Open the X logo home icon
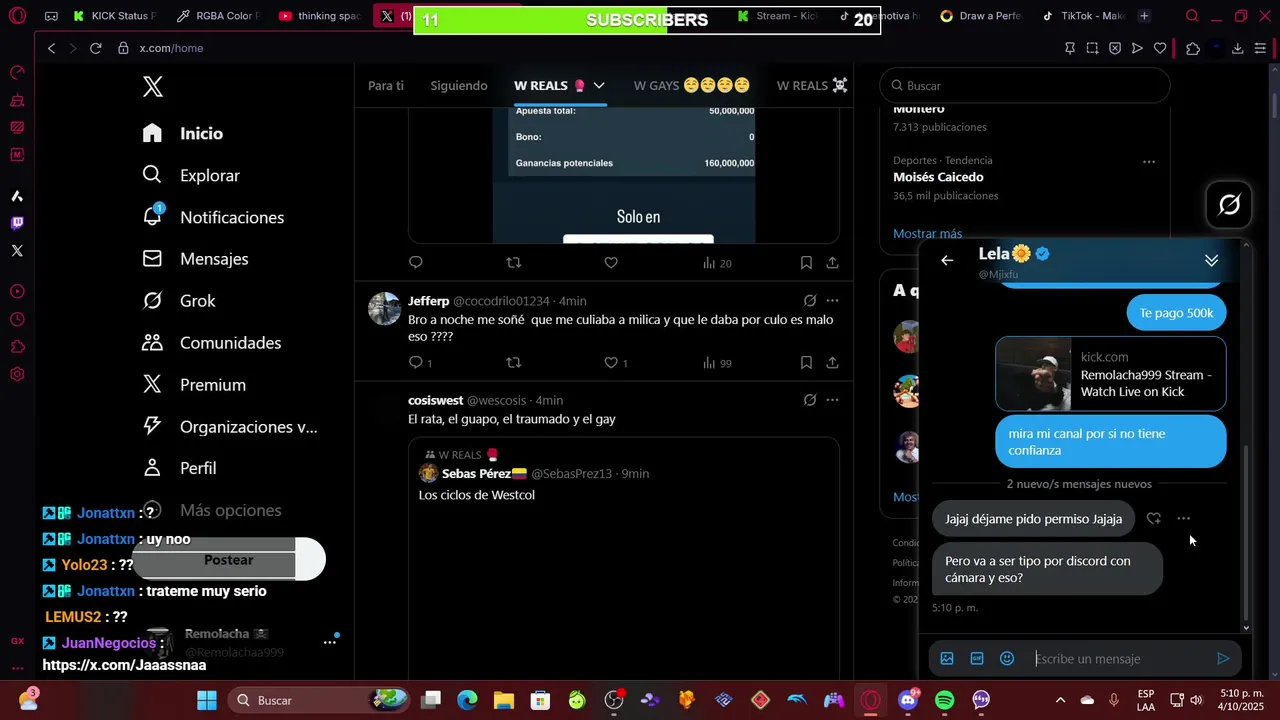This screenshot has height=720, width=1280. (153, 87)
